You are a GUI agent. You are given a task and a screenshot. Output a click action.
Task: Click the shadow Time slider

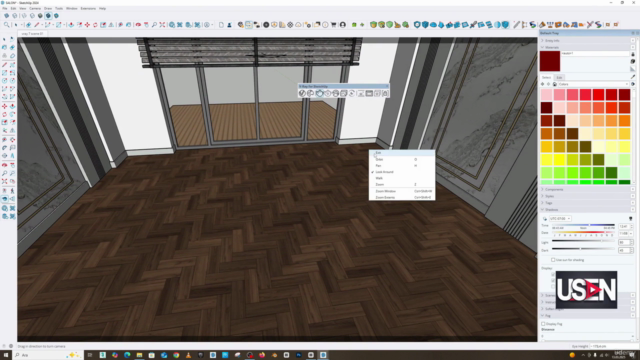coord(583,225)
